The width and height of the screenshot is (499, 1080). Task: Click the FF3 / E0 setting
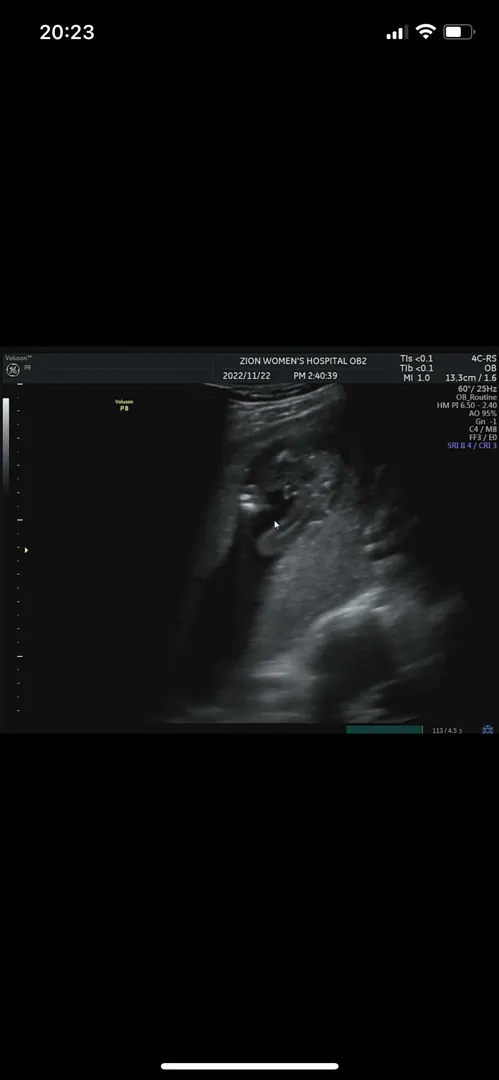(482, 437)
